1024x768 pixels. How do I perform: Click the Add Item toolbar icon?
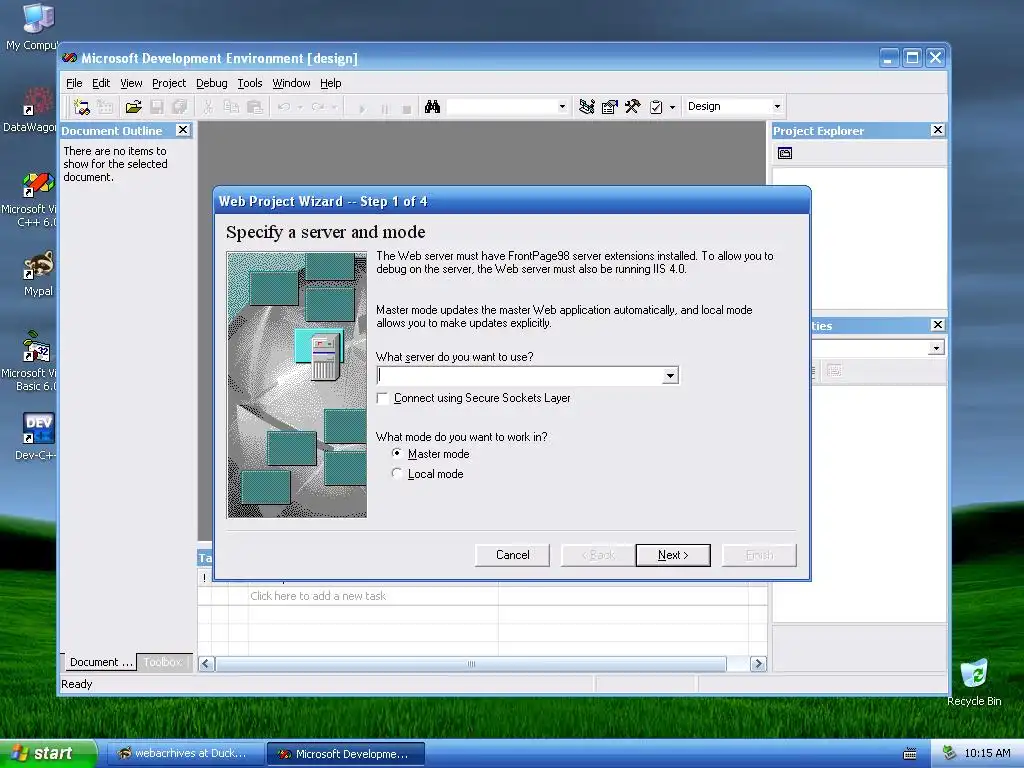[105, 107]
